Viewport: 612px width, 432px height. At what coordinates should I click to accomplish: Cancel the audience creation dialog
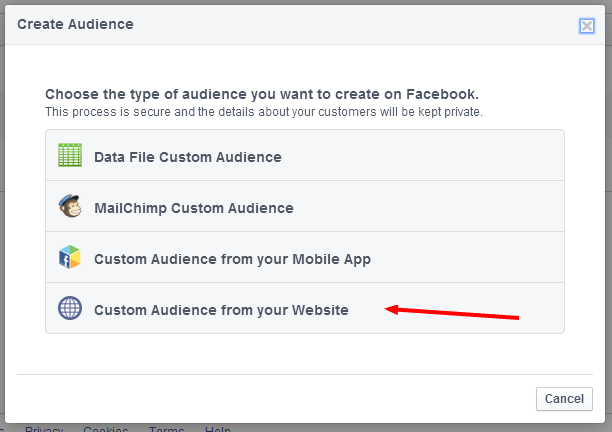point(564,399)
